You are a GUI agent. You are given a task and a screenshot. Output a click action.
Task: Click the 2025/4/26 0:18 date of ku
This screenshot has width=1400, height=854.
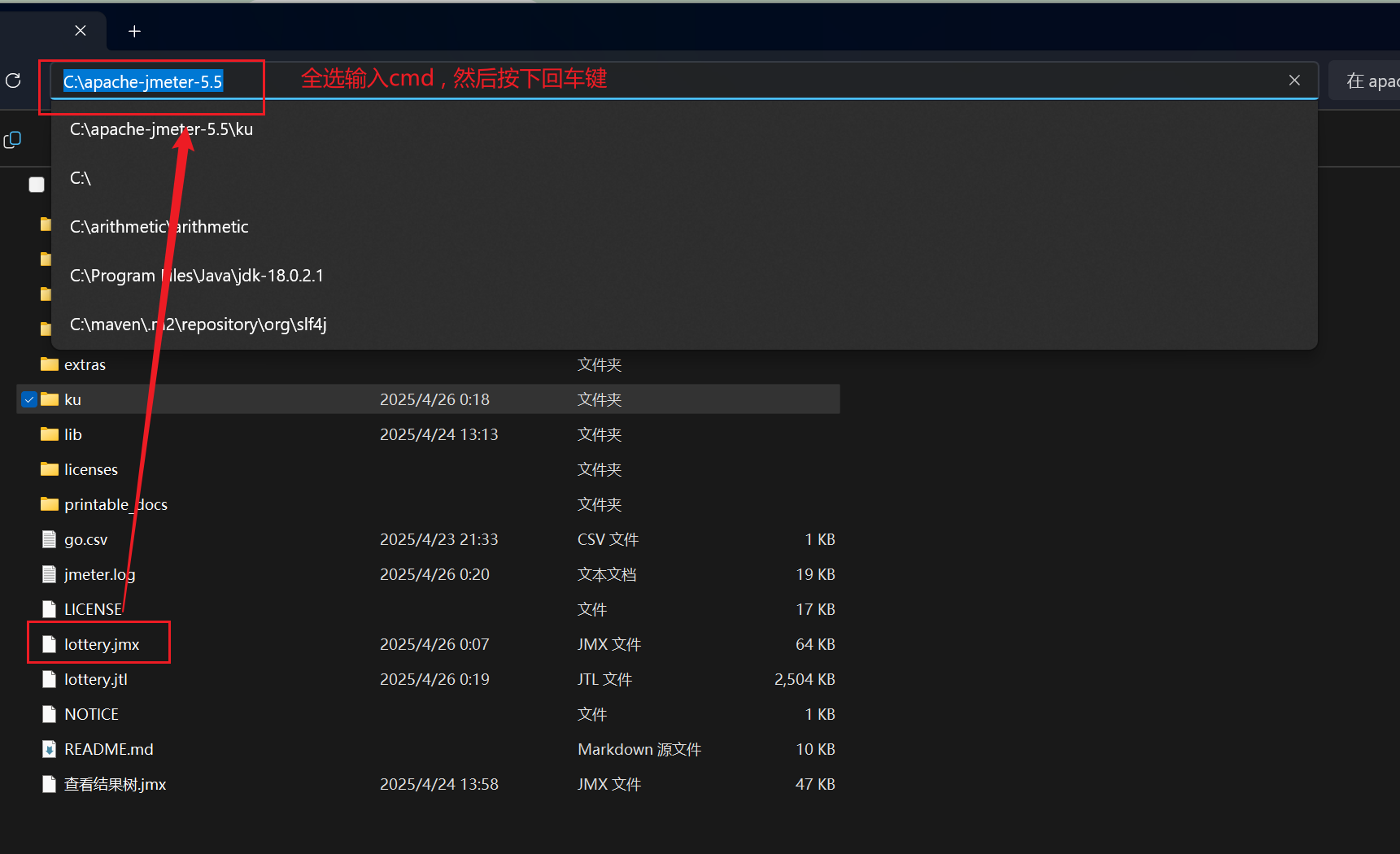[434, 399]
